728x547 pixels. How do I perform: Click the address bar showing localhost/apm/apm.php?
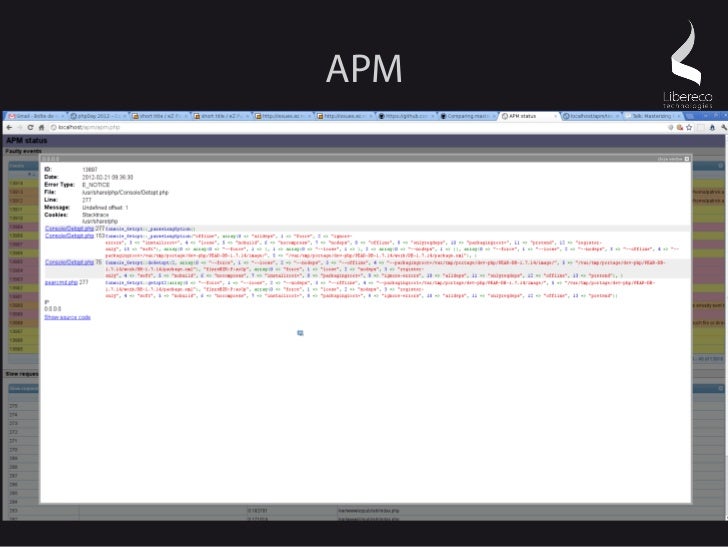[x=358, y=127]
